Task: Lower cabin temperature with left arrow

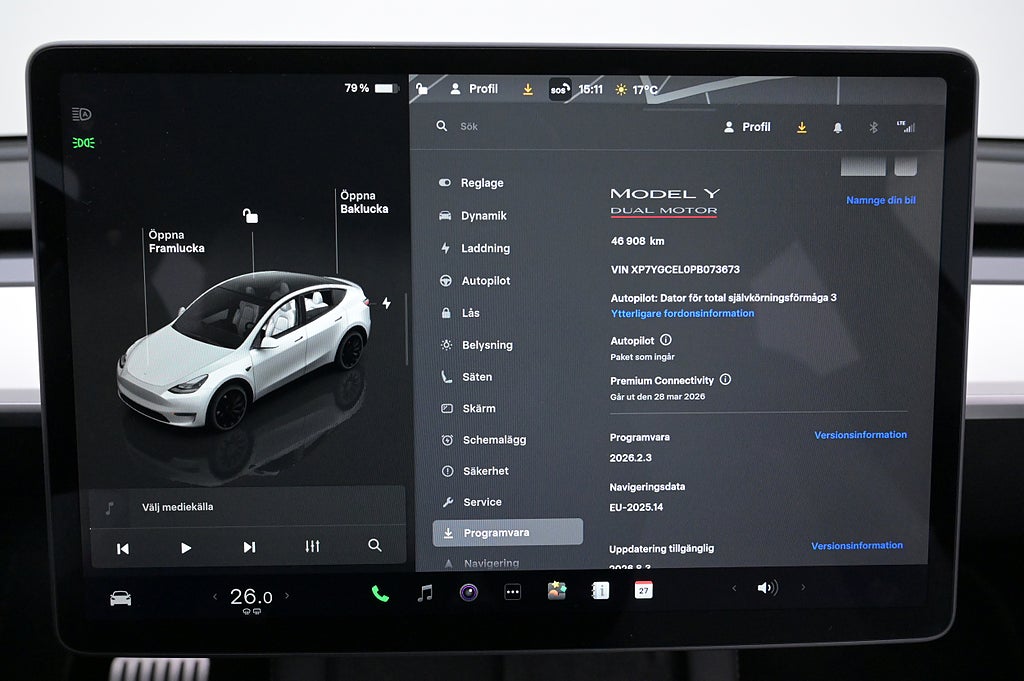Action: (214, 597)
